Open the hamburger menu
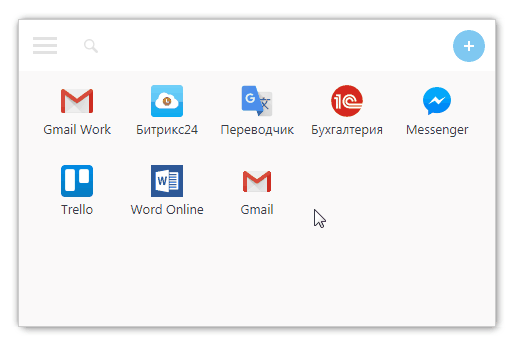 [x=45, y=45]
